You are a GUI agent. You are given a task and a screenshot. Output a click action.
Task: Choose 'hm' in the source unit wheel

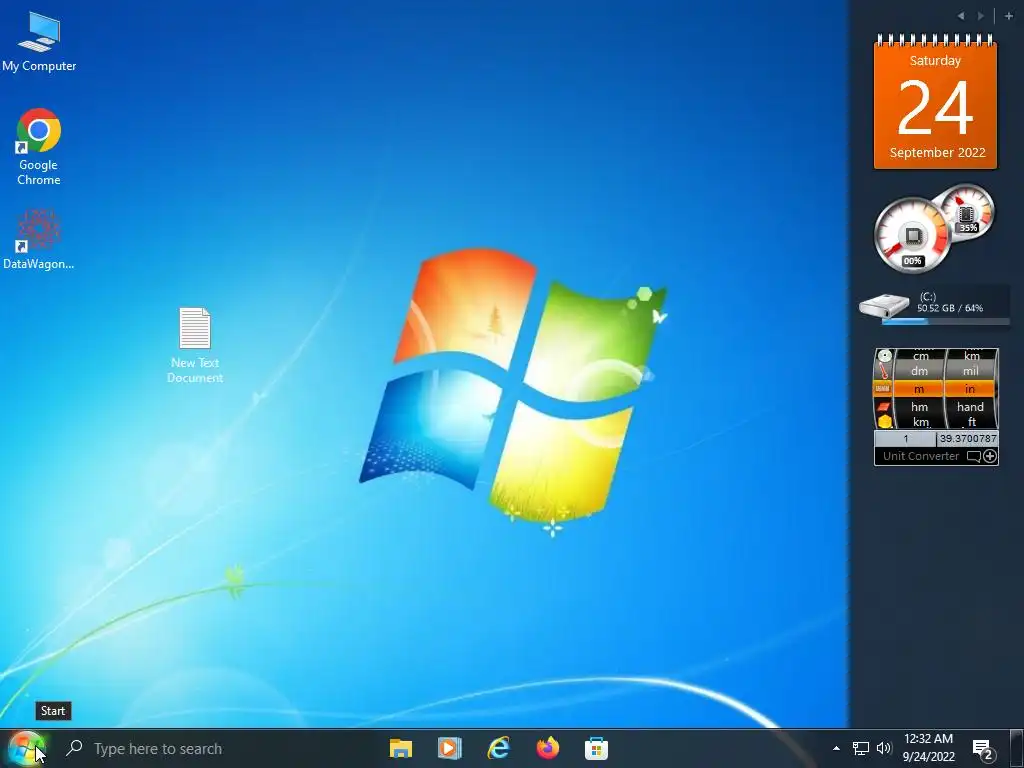point(920,406)
